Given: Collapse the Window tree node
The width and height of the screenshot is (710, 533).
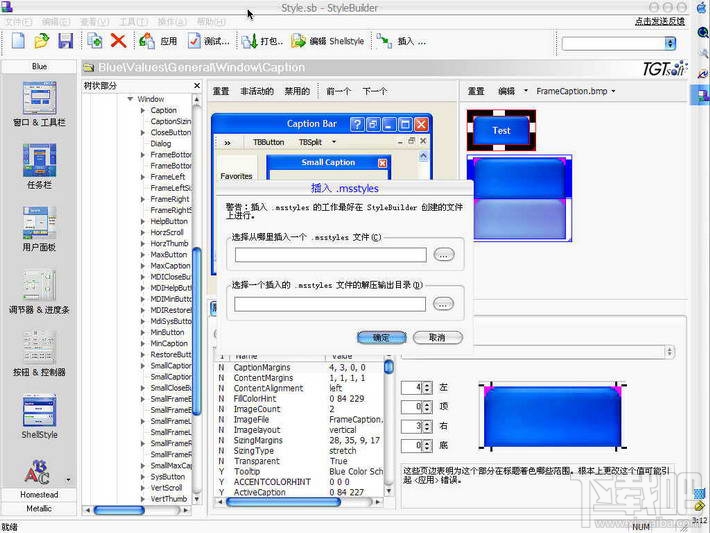Looking at the screenshot, I should [130, 99].
